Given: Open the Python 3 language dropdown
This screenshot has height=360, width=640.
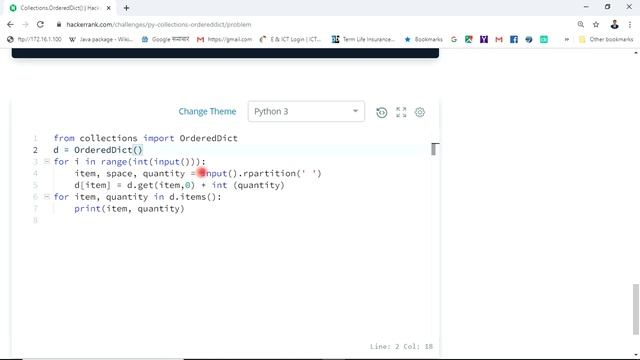Looking at the screenshot, I should [x=306, y=111].
